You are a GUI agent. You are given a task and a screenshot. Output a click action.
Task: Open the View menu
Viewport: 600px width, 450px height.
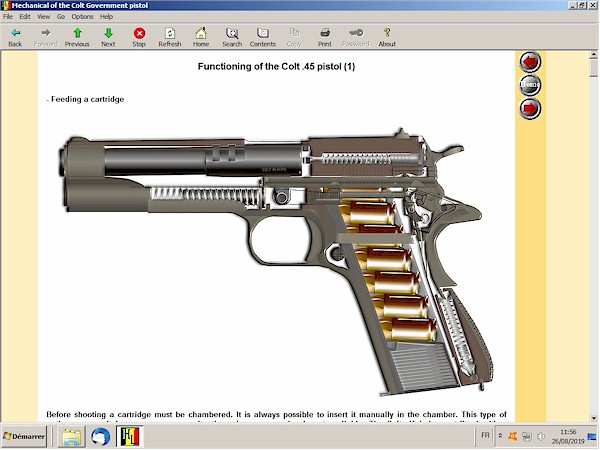click(x=43, y=16)
